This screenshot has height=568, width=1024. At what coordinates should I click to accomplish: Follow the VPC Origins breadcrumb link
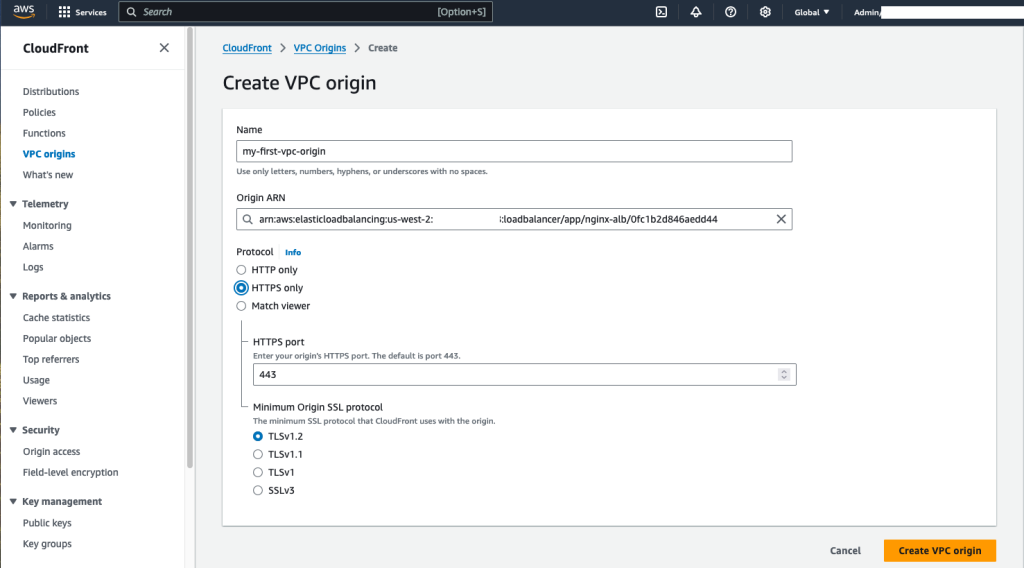click(319, 48)
